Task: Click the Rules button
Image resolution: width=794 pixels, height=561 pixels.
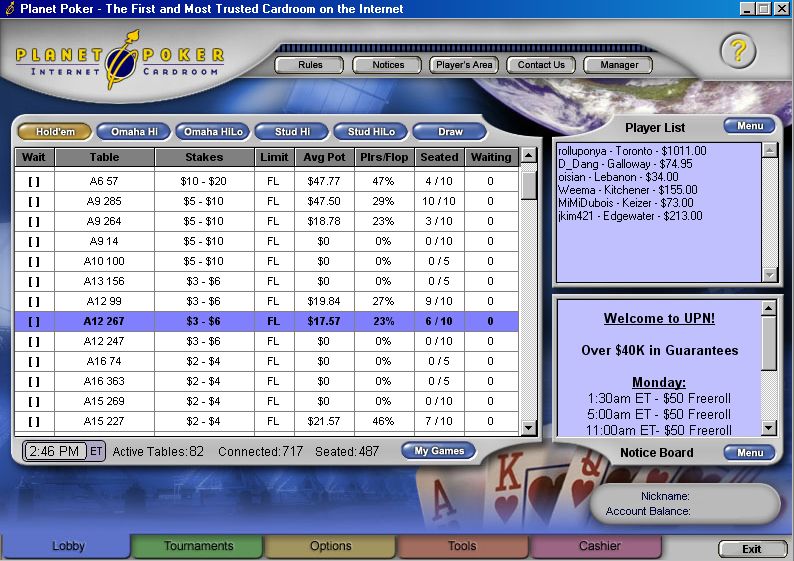Action: tap(310, 65)
